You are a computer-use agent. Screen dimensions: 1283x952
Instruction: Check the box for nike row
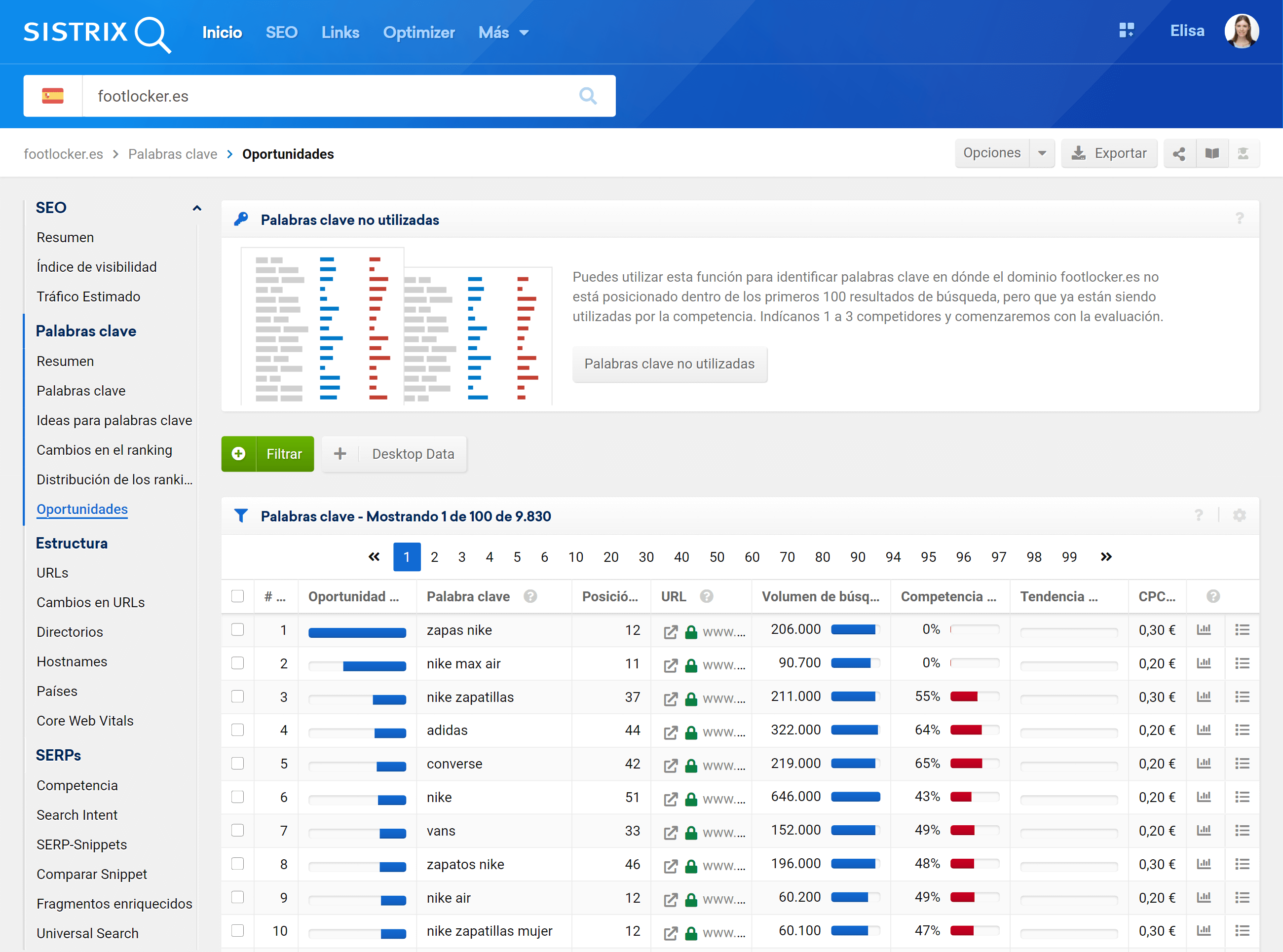point(237,797)
